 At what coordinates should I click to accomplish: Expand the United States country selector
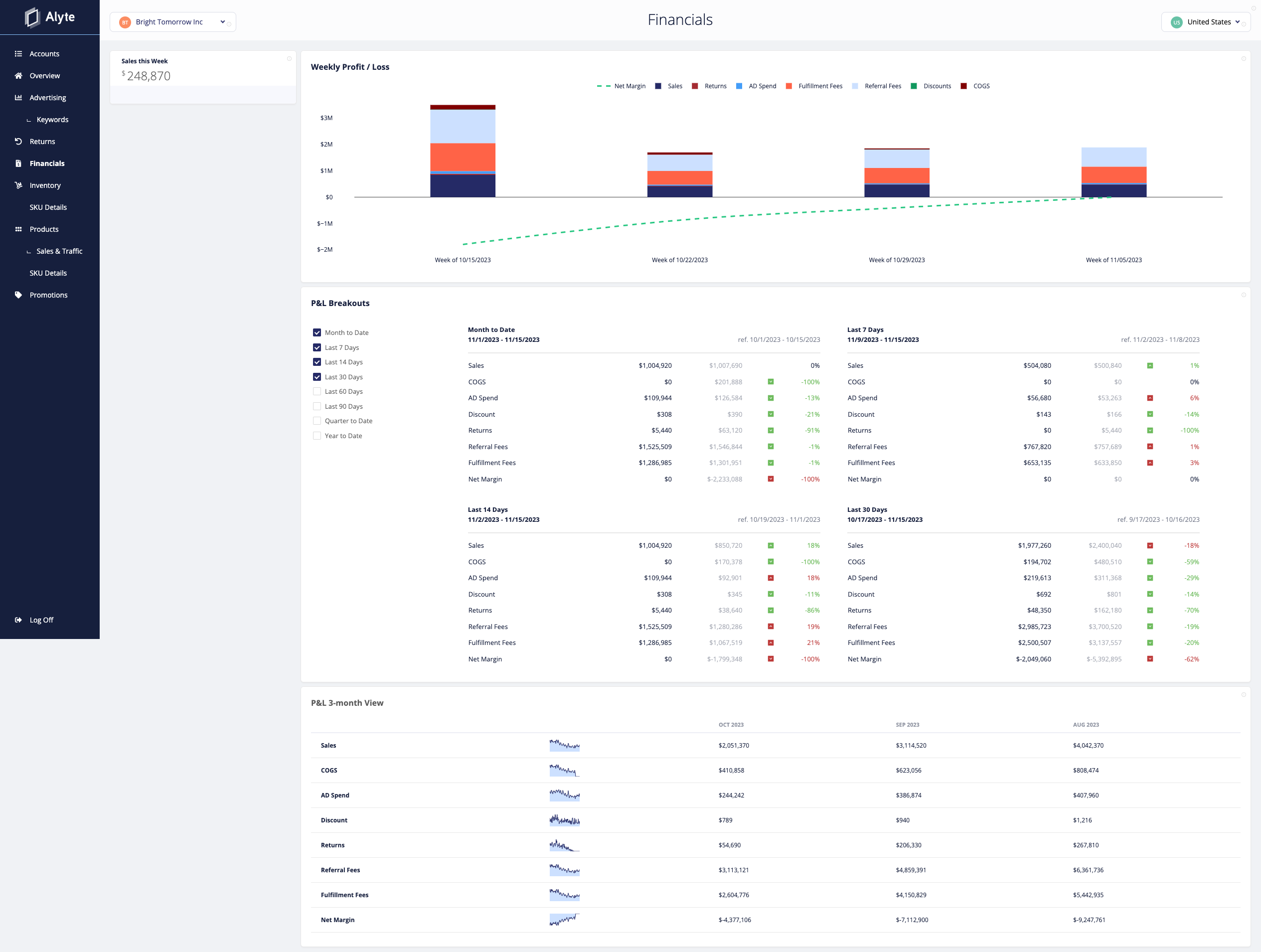coord(1205,22)
